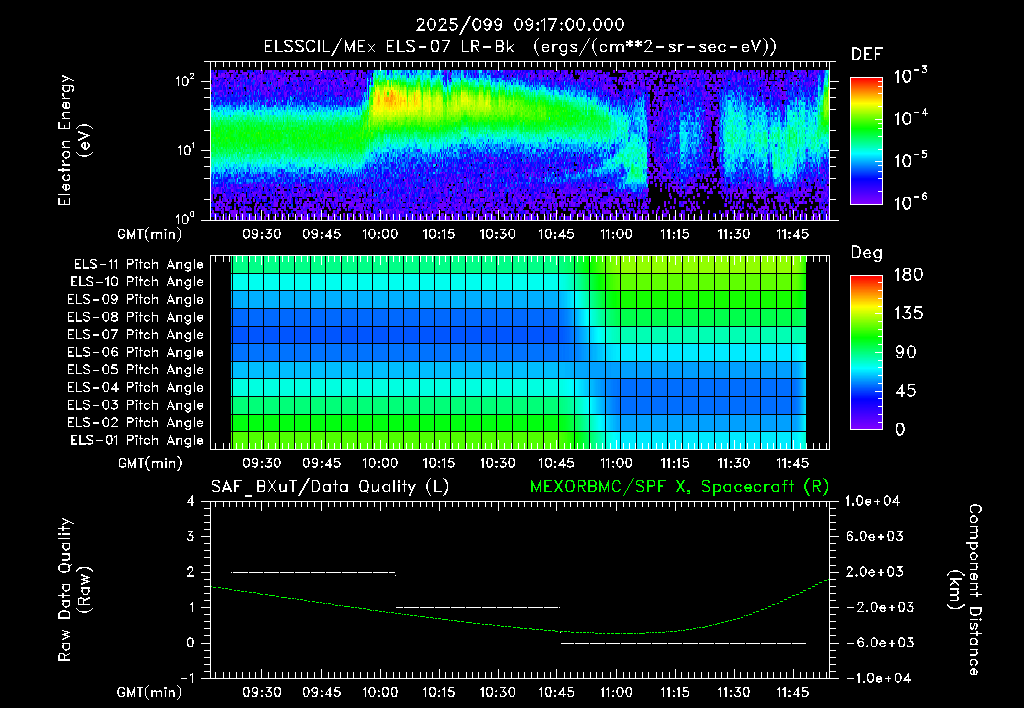Screen dimensions: 1024x708
Task: Click the data quality line segment at level 1
Action: click(x=478, y=607)
